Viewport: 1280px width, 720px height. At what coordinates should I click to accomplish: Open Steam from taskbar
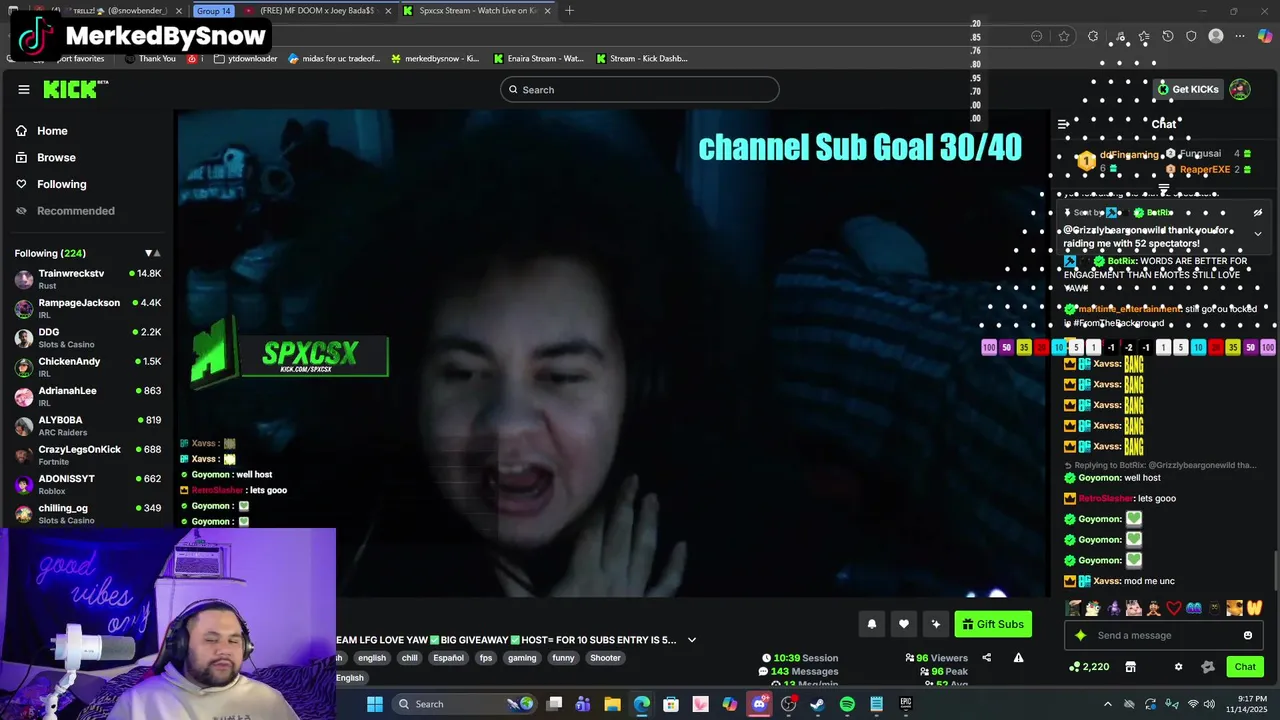pos(817,704)
